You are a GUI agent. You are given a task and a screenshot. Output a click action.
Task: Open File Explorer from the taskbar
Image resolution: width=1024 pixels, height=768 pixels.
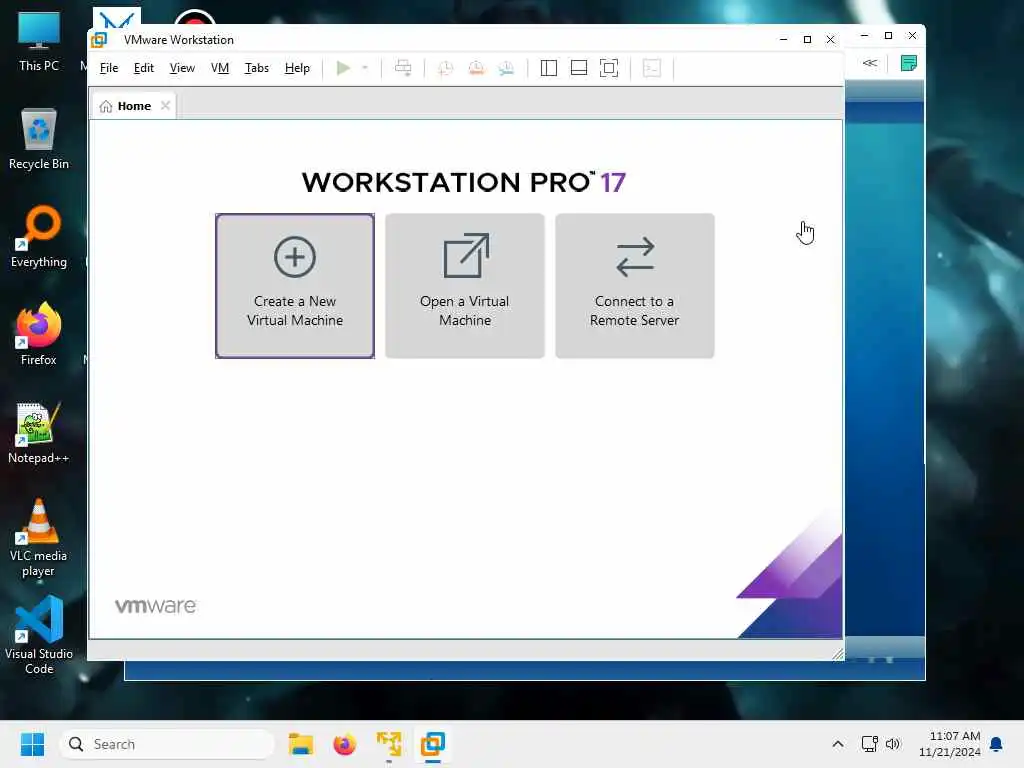click(301, 744)
